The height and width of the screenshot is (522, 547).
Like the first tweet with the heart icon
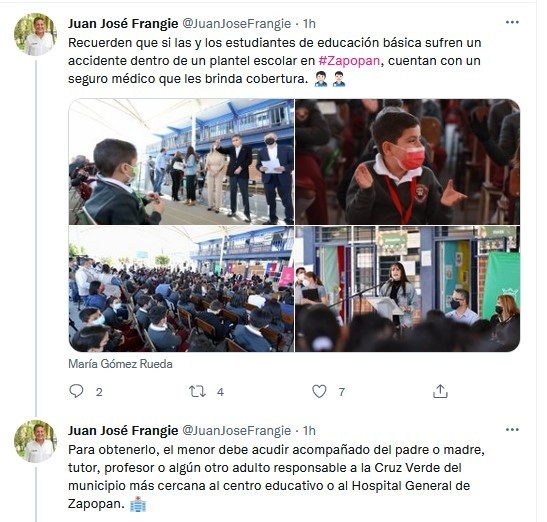click(x=319, y=391)
